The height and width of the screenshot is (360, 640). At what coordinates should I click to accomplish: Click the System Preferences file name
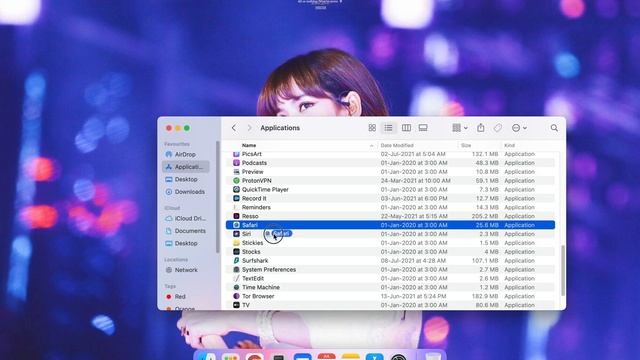coord(269,269)
